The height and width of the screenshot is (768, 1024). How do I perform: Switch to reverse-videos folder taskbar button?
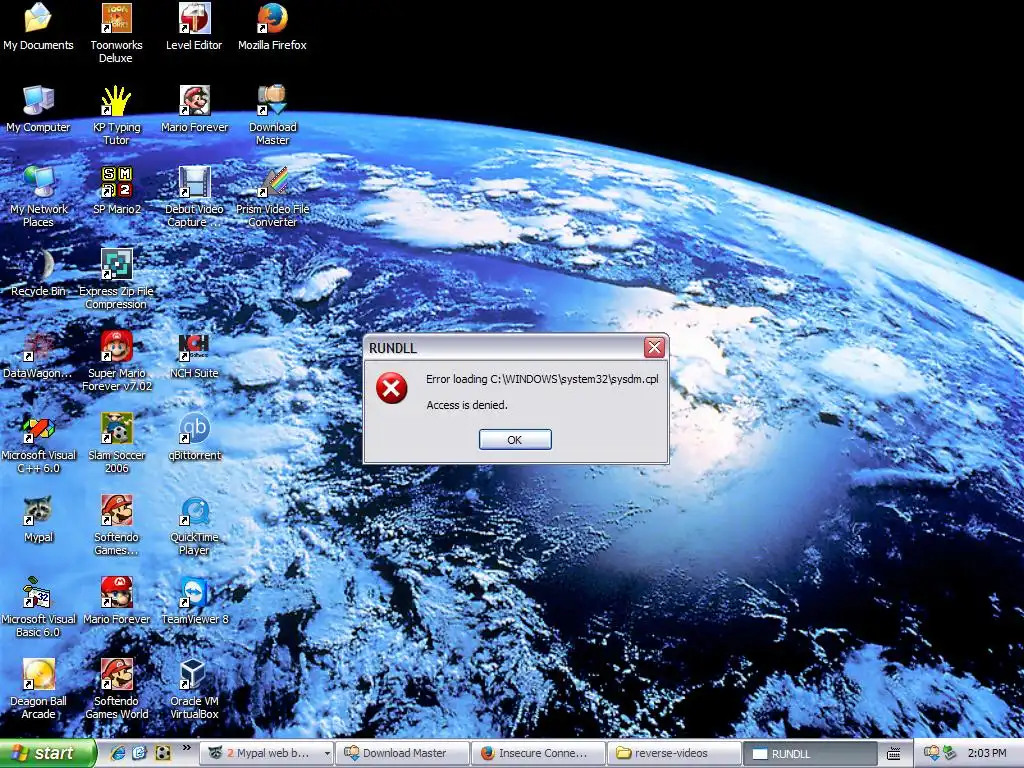pyautogui.click(x=673, y=753)
